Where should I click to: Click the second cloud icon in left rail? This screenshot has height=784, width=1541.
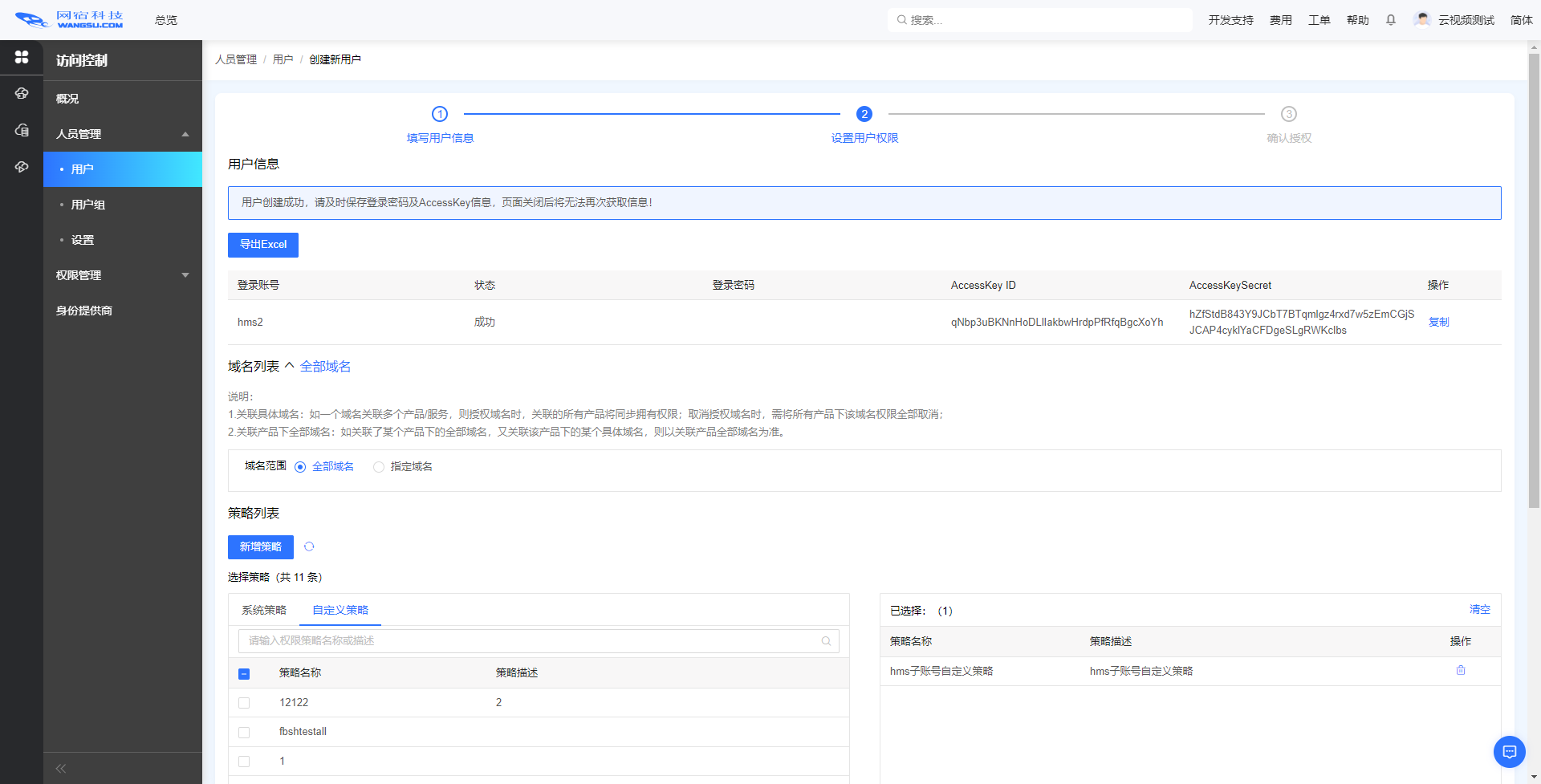pyautogui.click(x=22, y=93)
